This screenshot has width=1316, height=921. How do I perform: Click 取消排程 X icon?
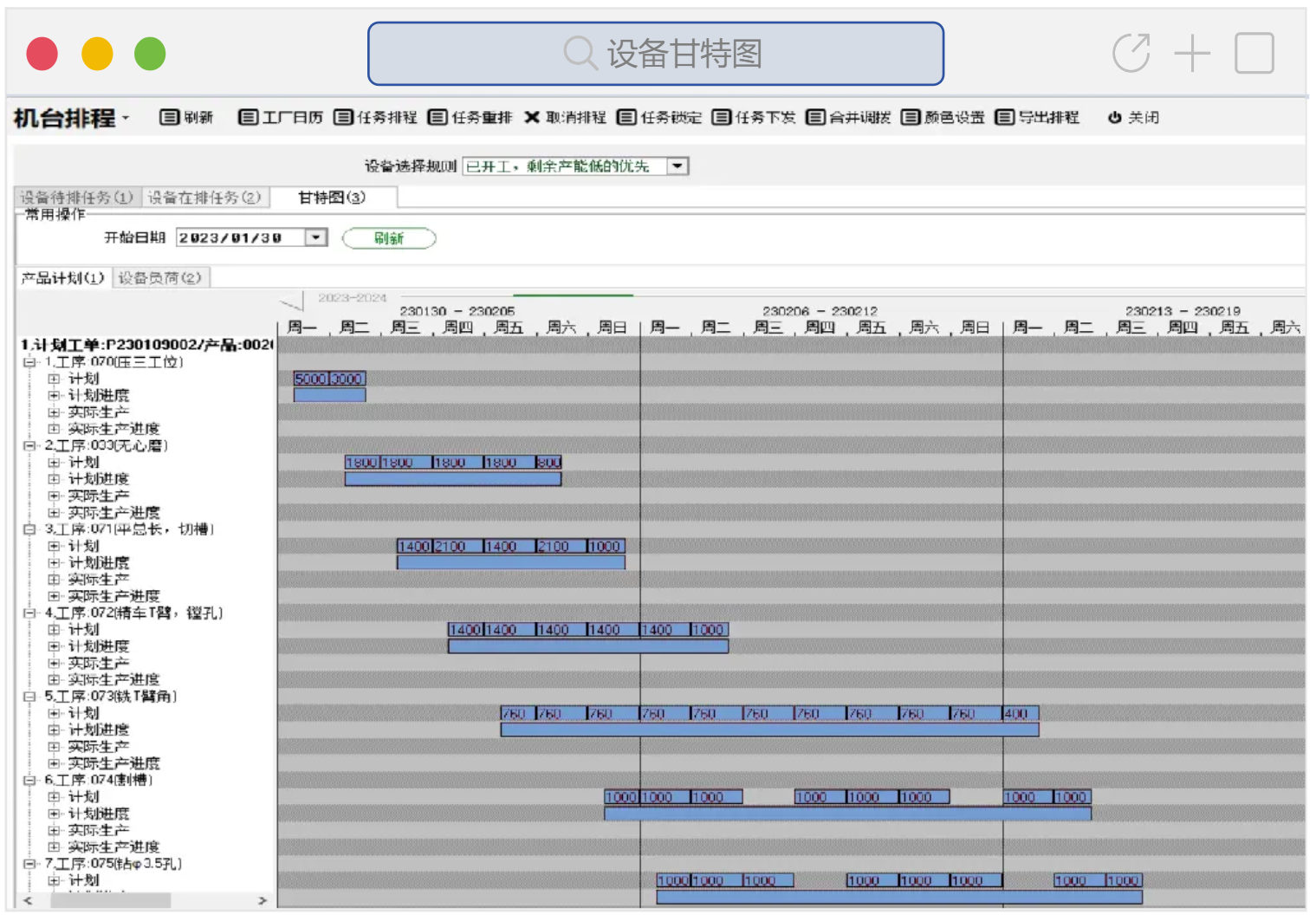(532, 117)
